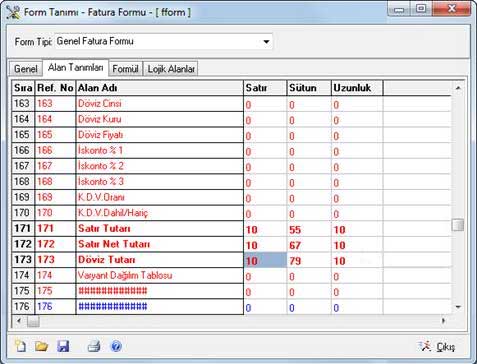Click the Alan Adı column header
The height and width of the screenshot is (364, 477).
coord(160,88)
